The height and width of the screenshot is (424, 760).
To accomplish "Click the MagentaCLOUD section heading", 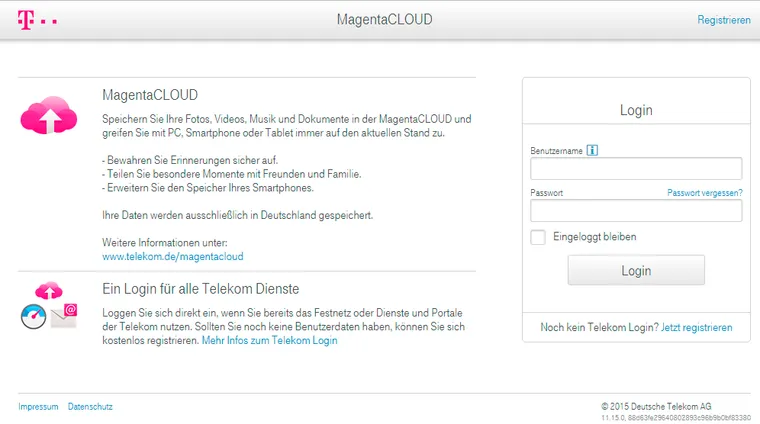I will (x=150, y=95).
